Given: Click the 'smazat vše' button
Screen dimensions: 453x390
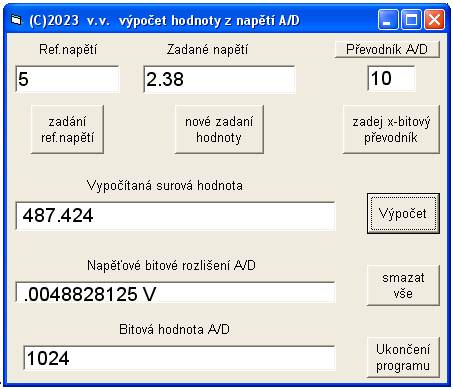Looking at the screenshot, I should pos(403,285).
